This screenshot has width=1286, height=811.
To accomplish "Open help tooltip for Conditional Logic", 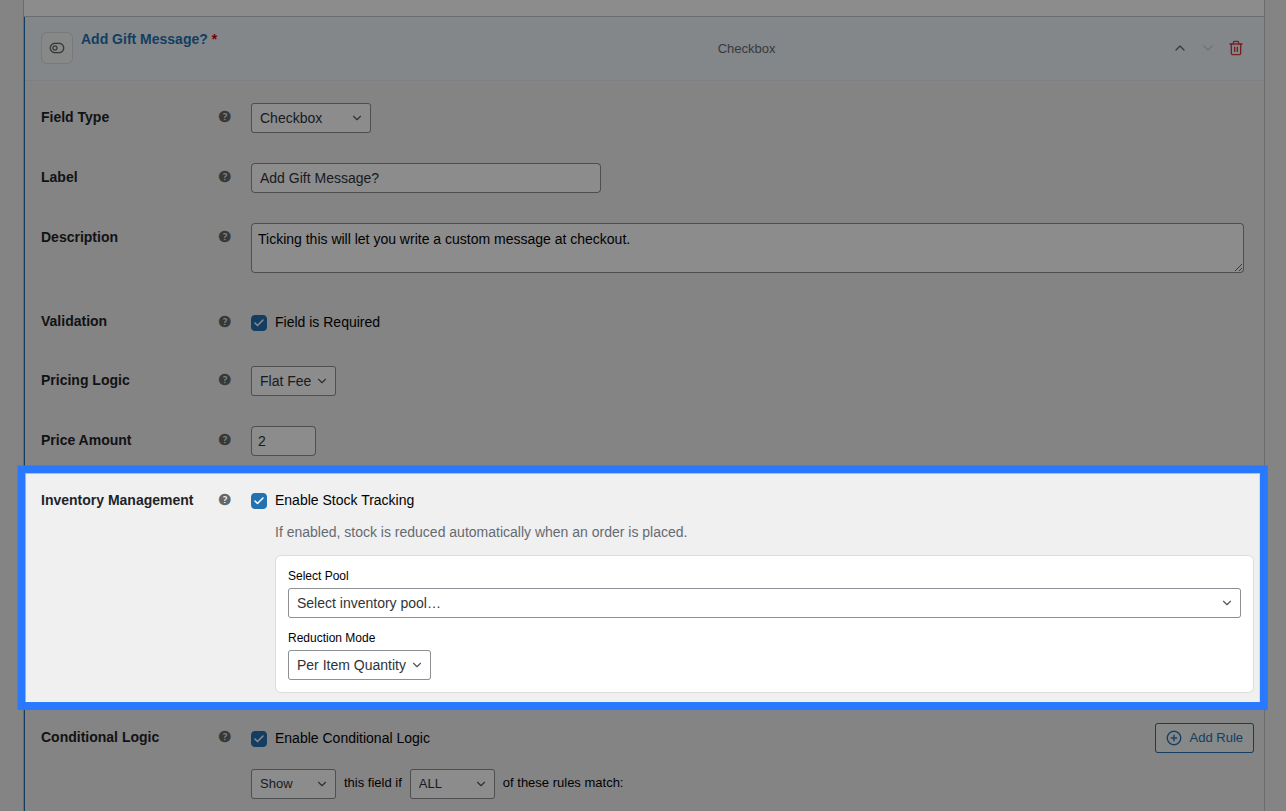I will 225,737.
